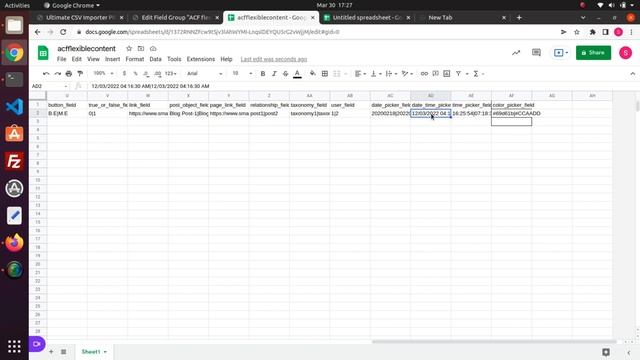Add a new sheet
640x360 pixels.
click(51, 351)
